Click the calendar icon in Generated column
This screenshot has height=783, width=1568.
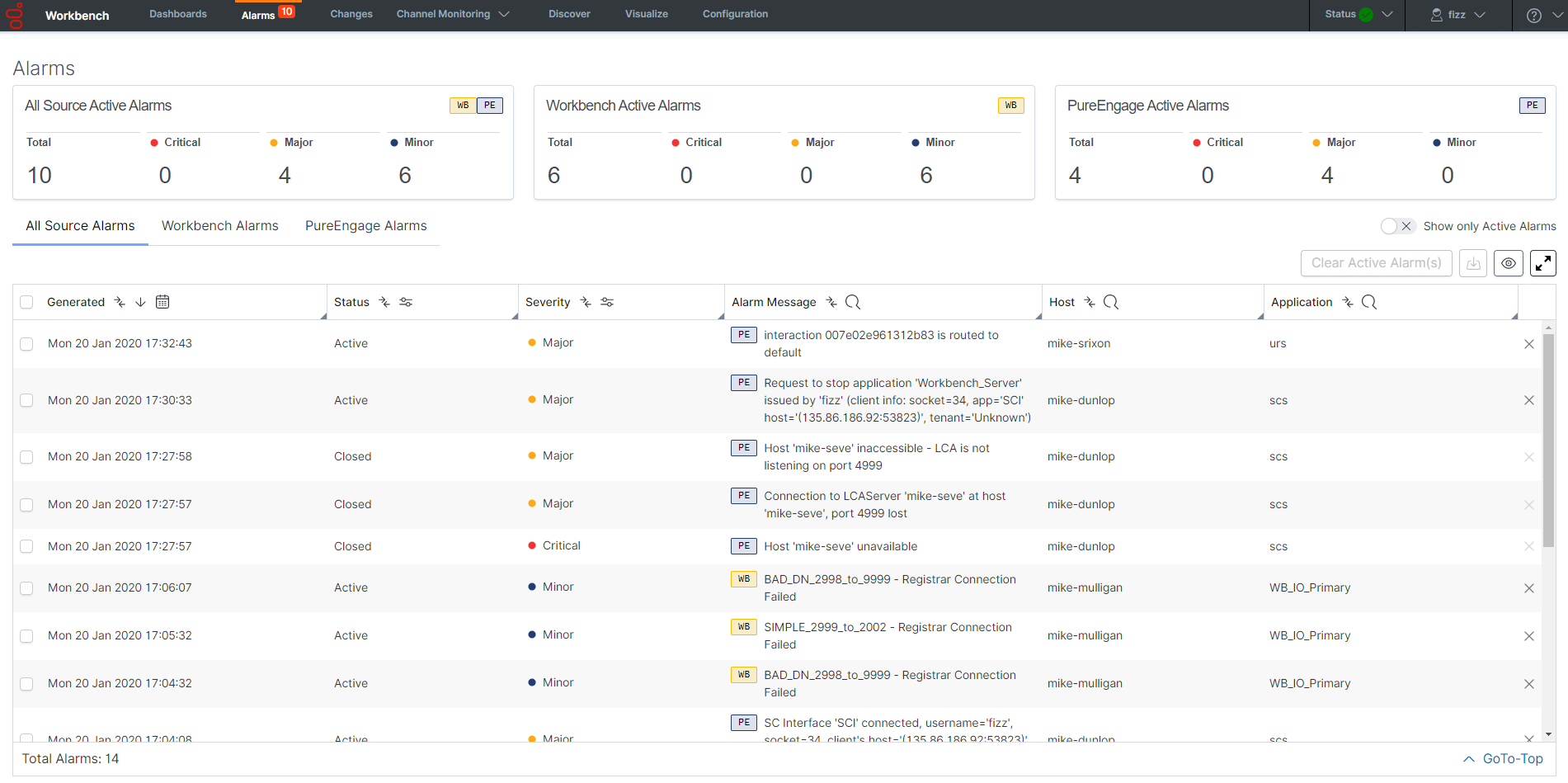[162, 302]
